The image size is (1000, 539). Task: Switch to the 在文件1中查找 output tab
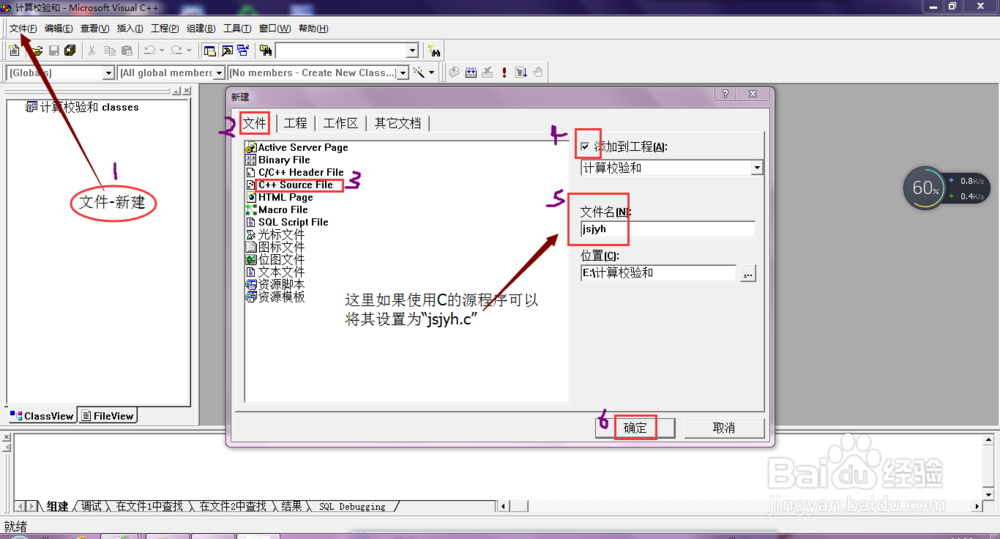(150, 506)
